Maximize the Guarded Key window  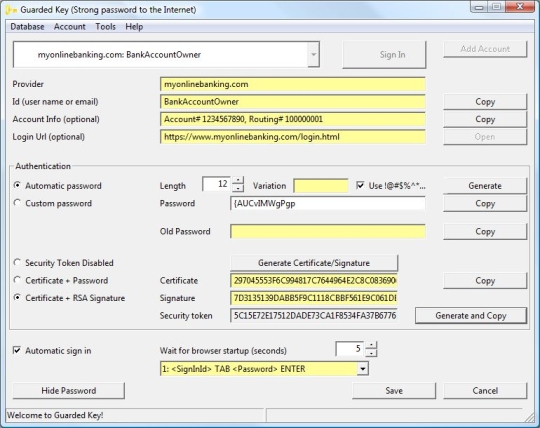click(x=497, y=7)
